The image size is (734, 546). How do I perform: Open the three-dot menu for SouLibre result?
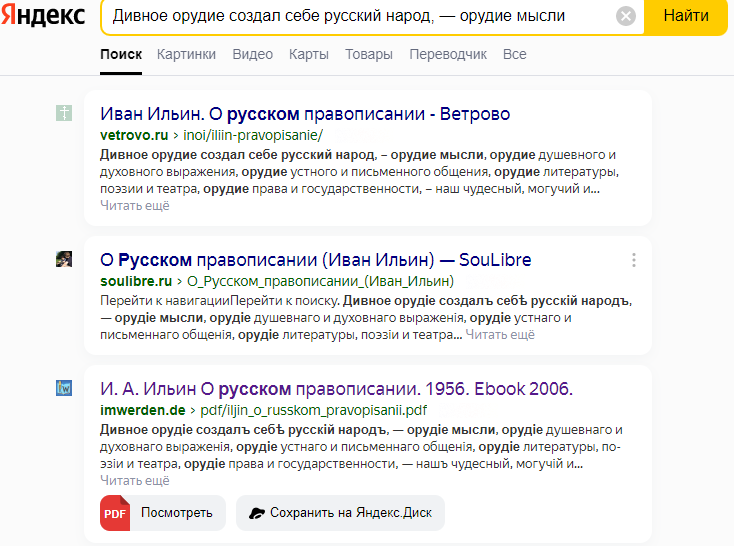[633, 260]
